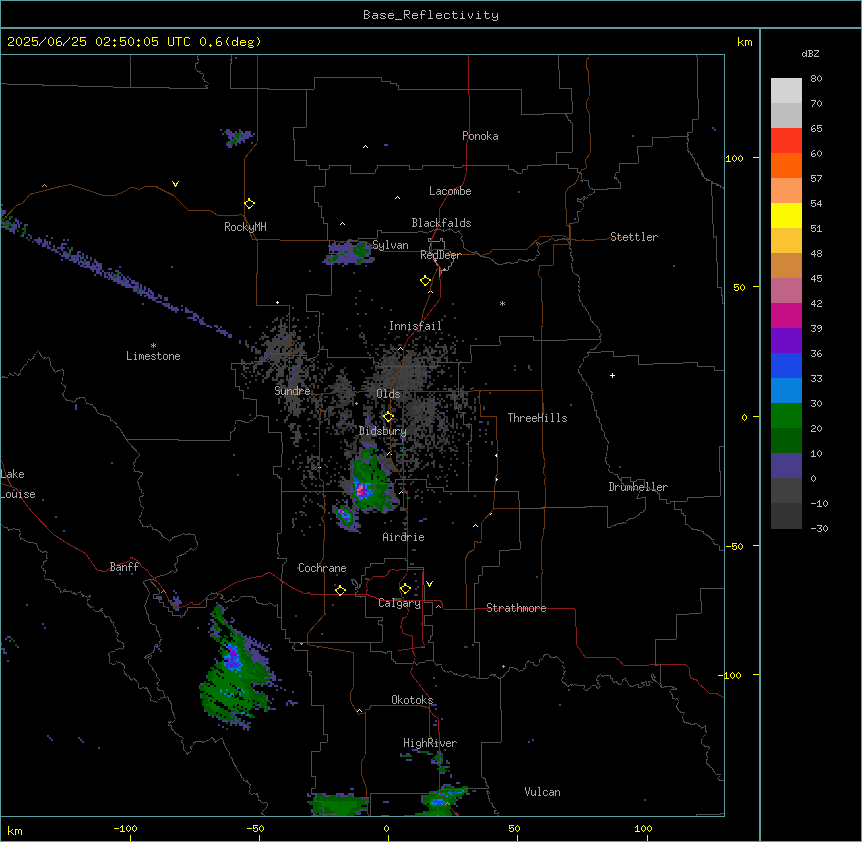Click the Base_Reflectivity title
Screen dimensions: 862x842
pos(431,15)
